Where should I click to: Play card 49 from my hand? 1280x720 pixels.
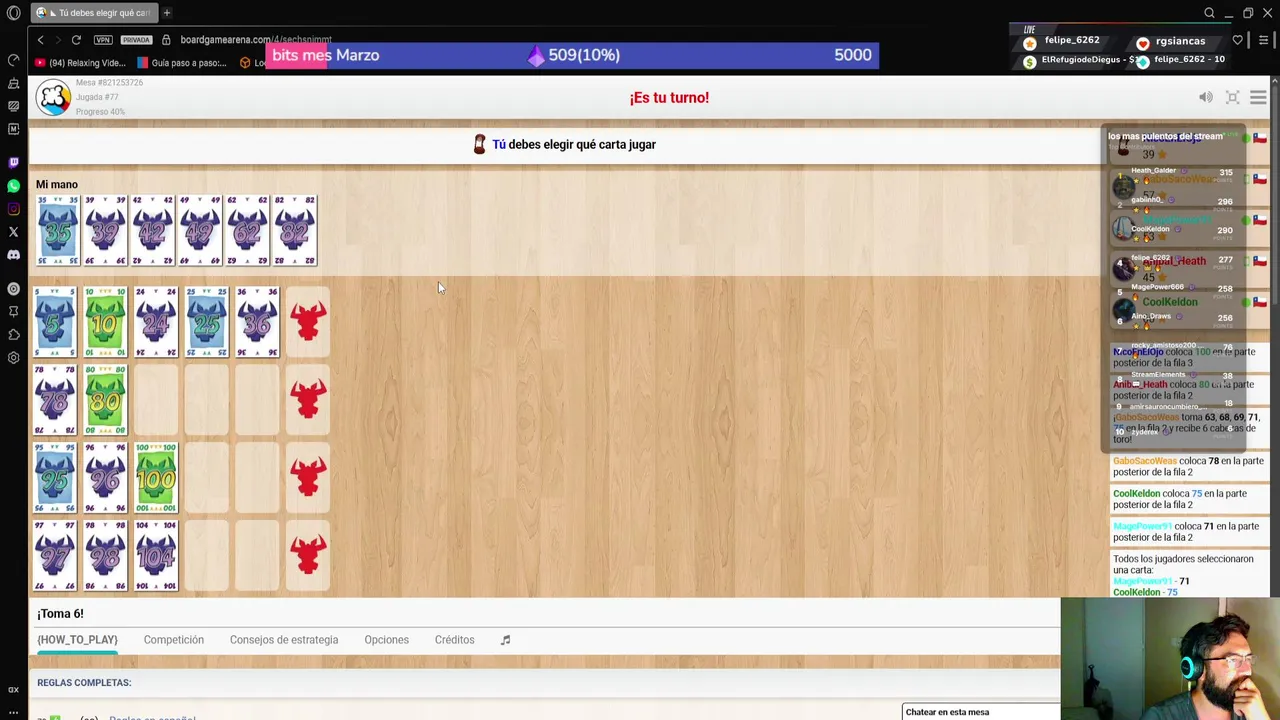coord(200,231)
